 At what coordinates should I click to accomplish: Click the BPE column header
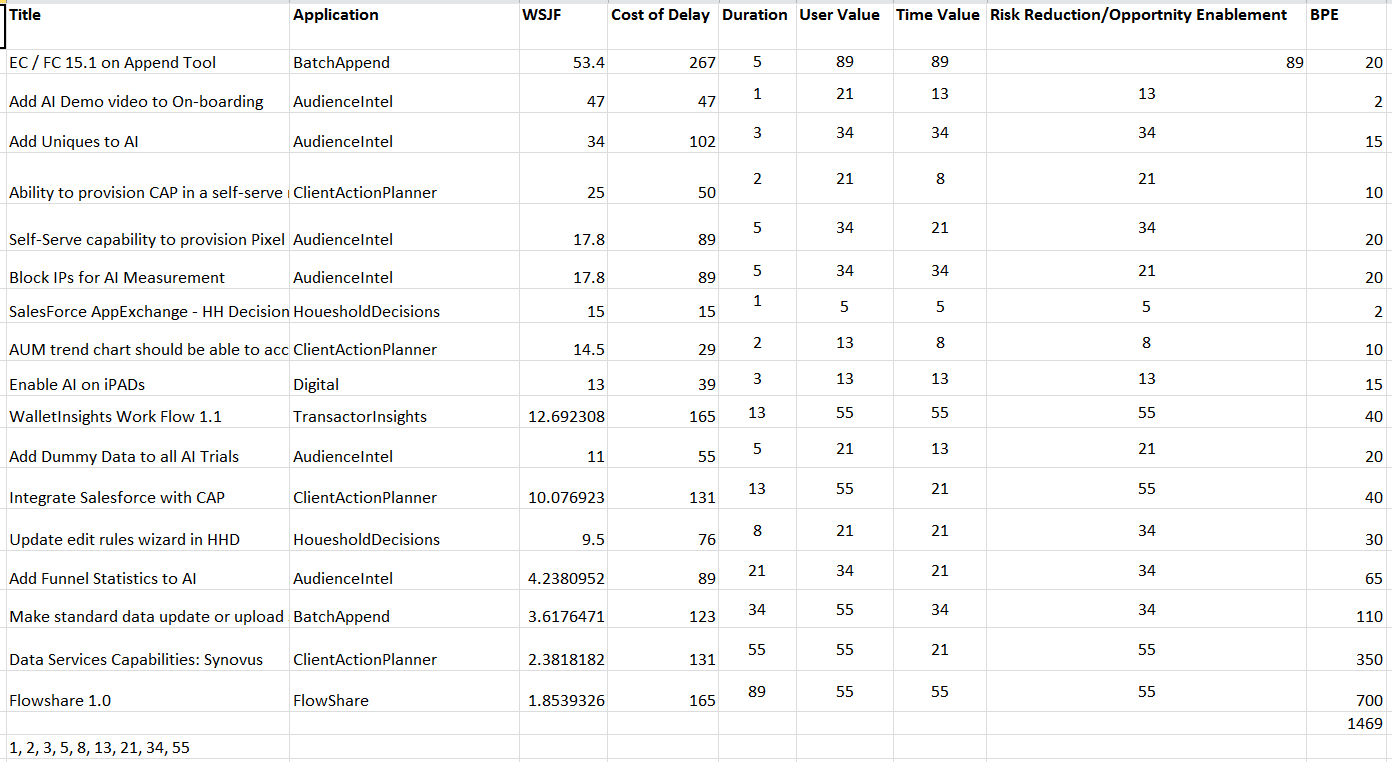click(1347, 27)
